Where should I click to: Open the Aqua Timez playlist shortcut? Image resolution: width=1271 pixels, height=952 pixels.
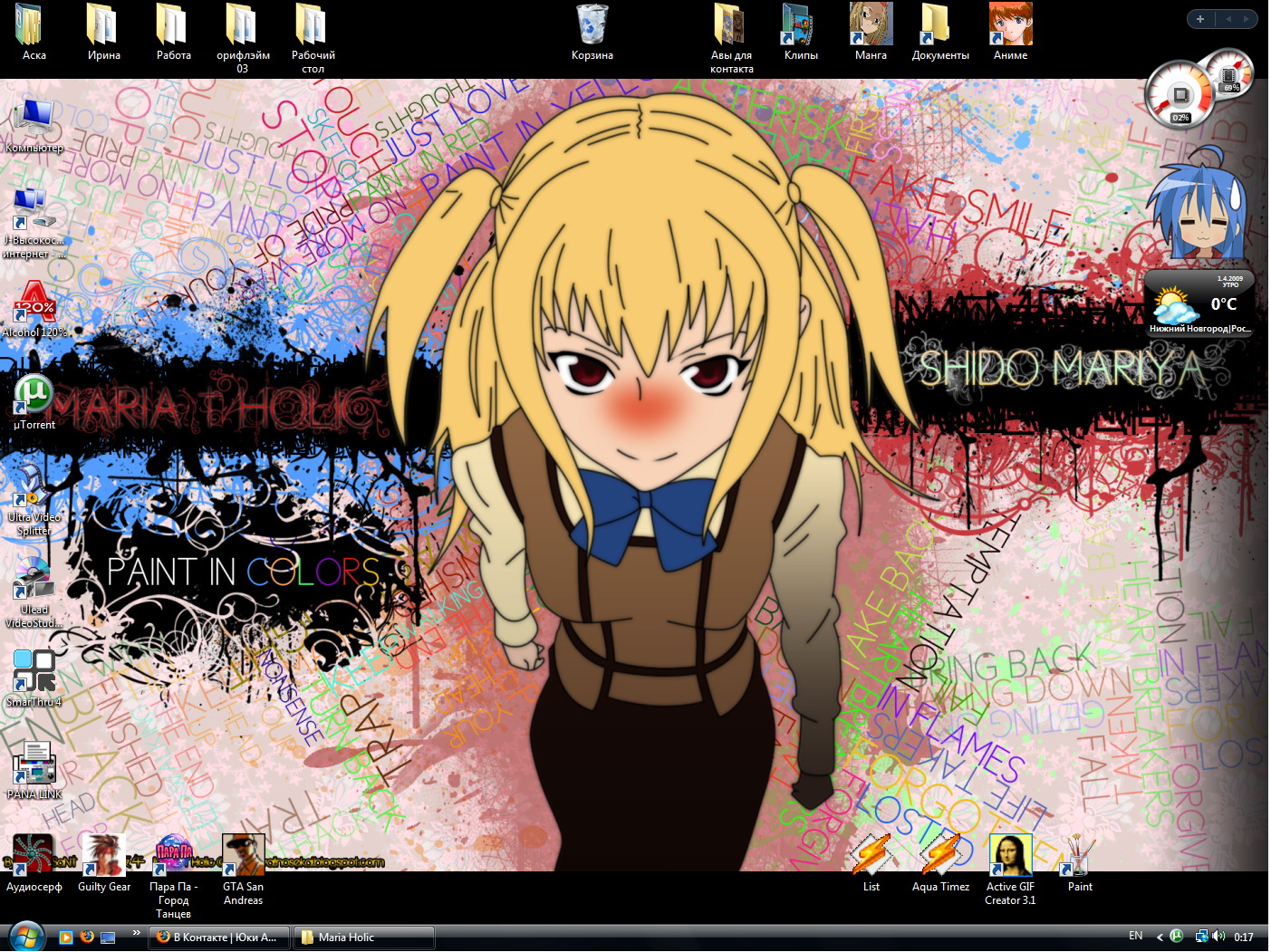(940, 863)
